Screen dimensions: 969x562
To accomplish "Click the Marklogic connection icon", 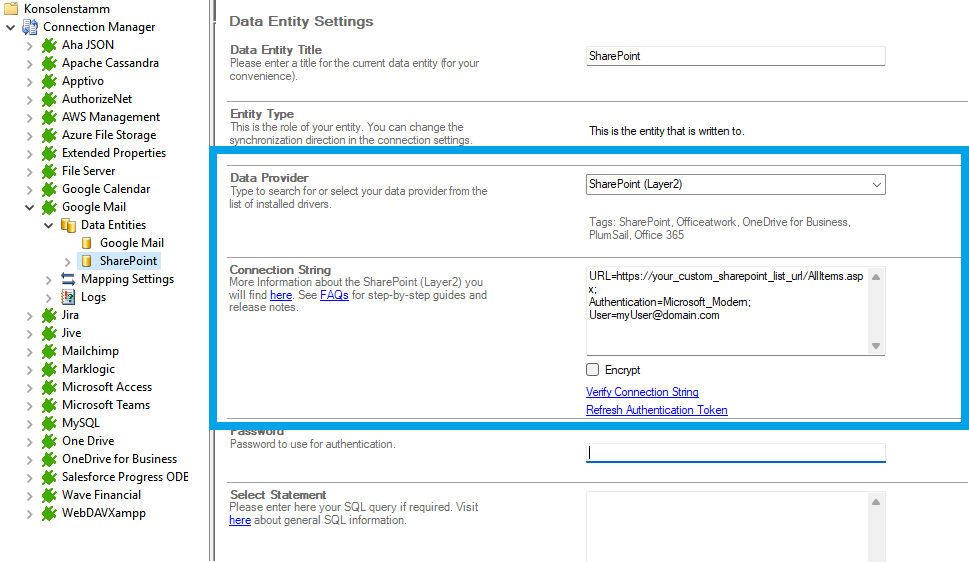I will 49,369.
